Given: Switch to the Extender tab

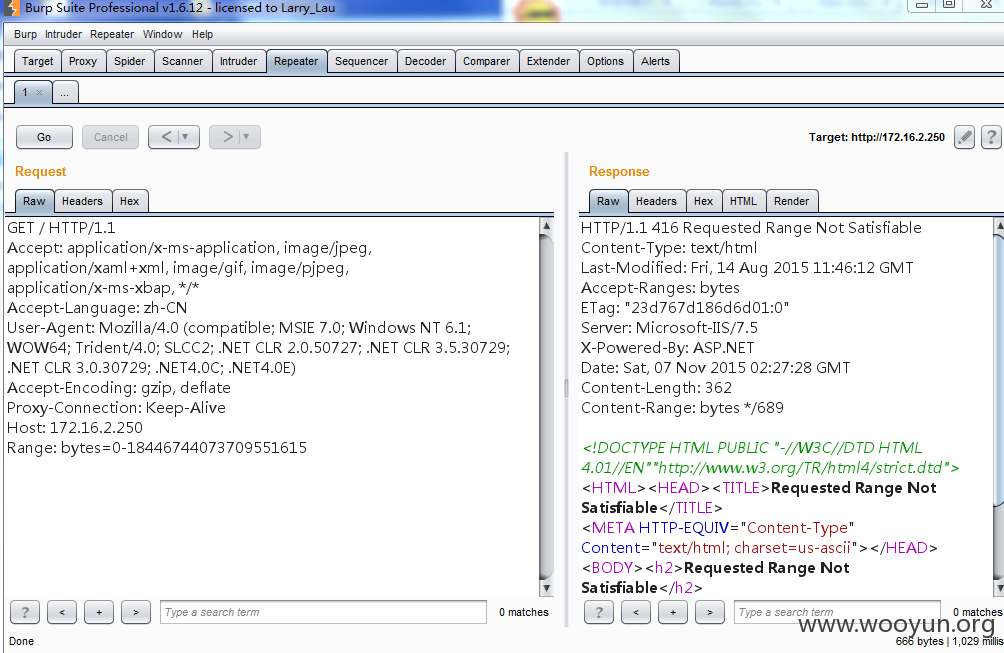Looking at the screenshot, I should click(x=548, y=61).
